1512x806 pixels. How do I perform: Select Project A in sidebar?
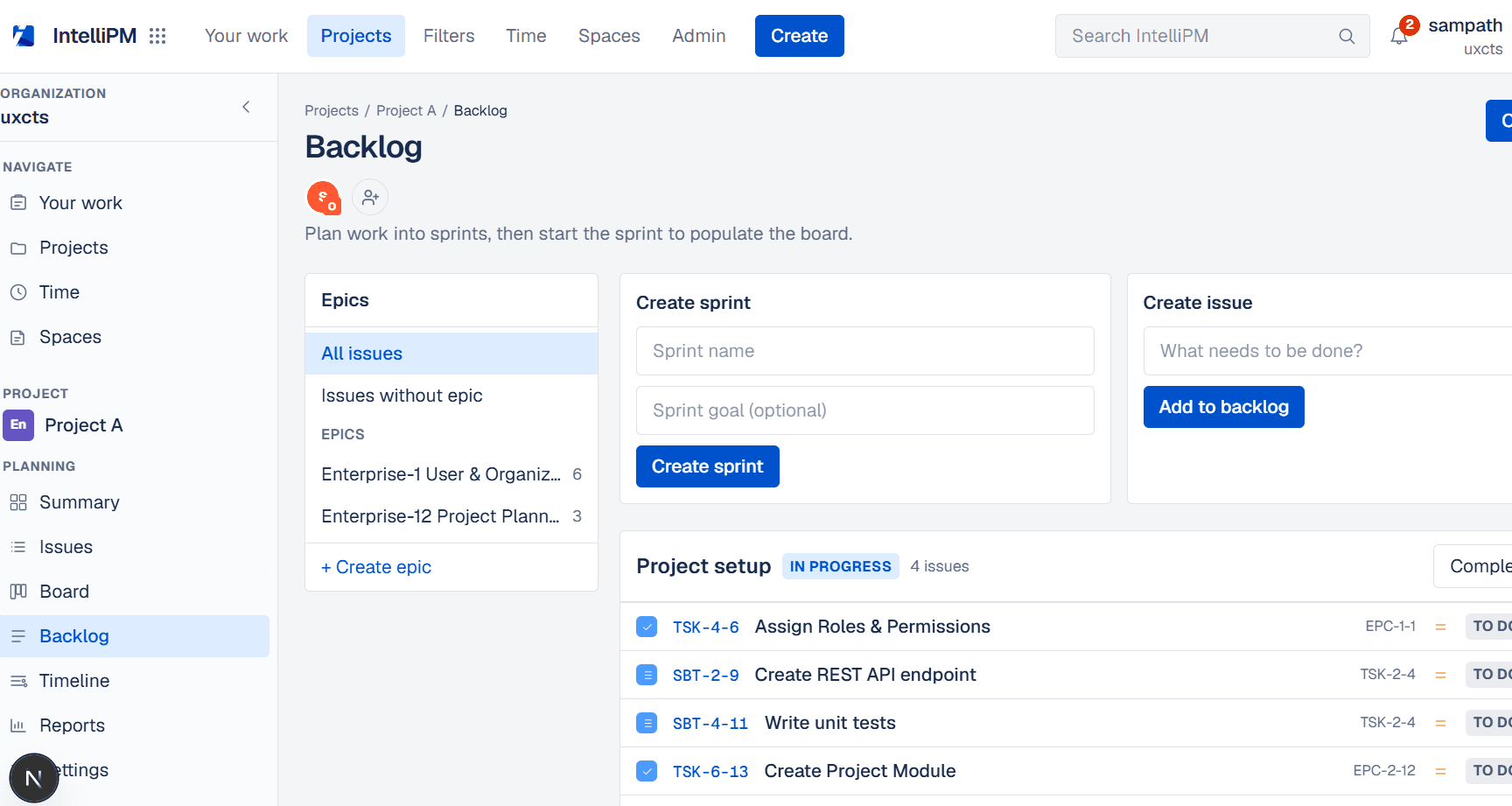pyautogui.click(x=135, y=425)
